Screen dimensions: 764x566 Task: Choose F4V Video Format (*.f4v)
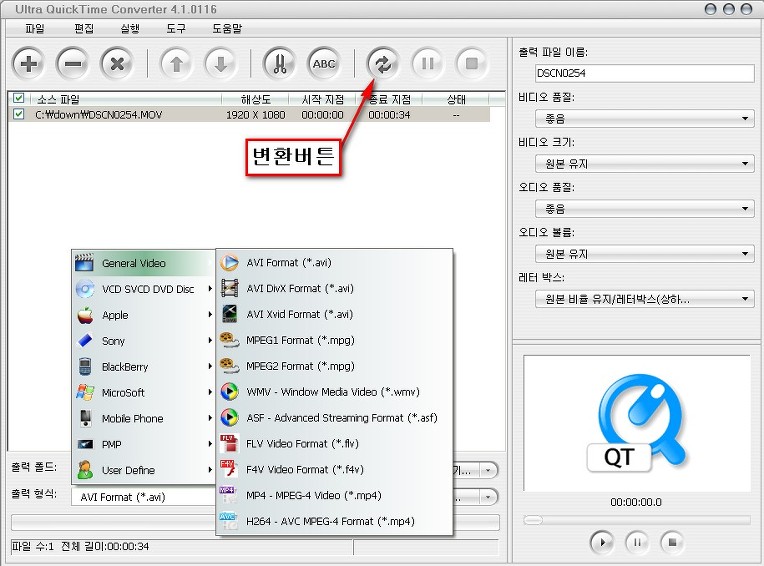click(334, 470)
